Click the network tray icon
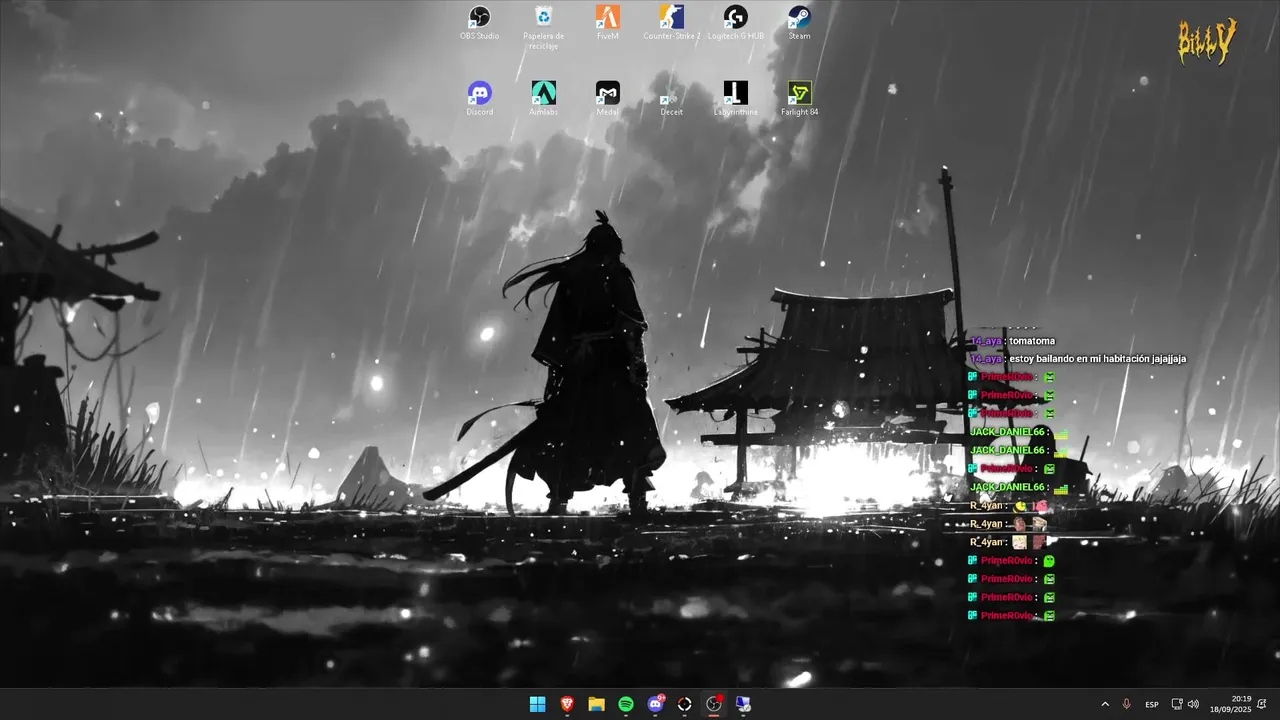 point(1177,704)
